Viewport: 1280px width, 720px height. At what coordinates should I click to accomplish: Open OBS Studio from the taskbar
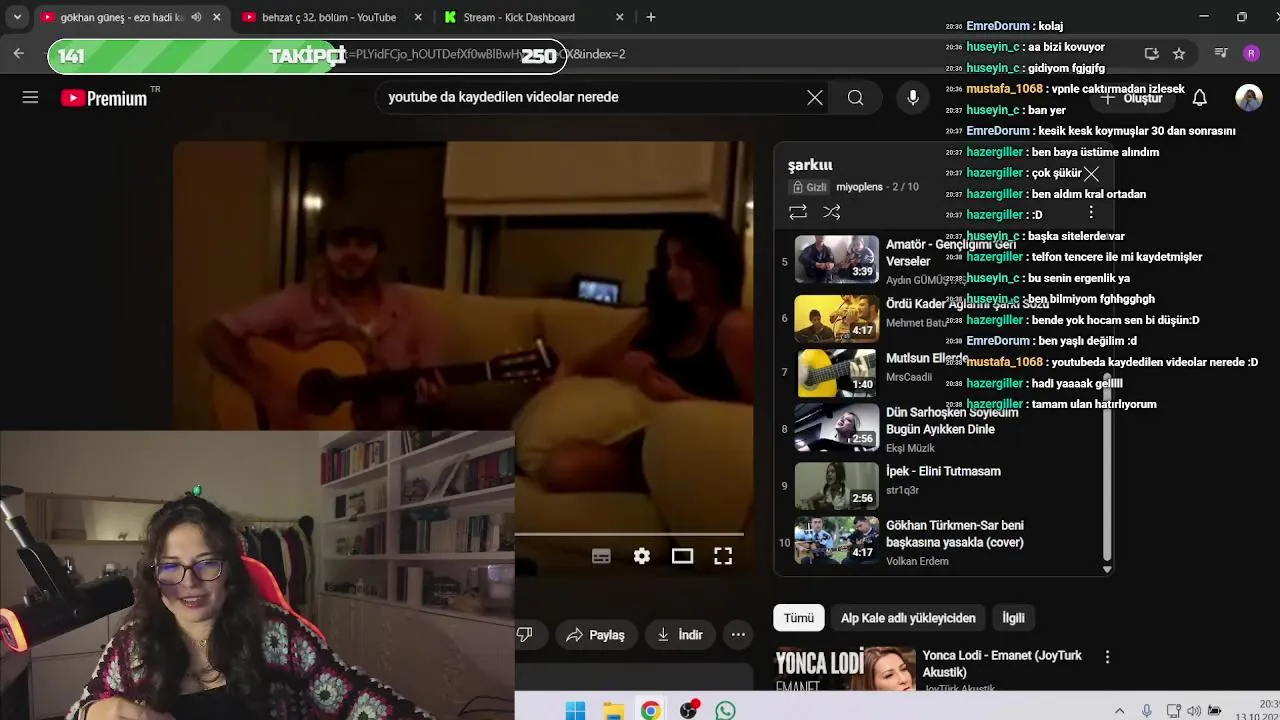[x=688, y=711]
